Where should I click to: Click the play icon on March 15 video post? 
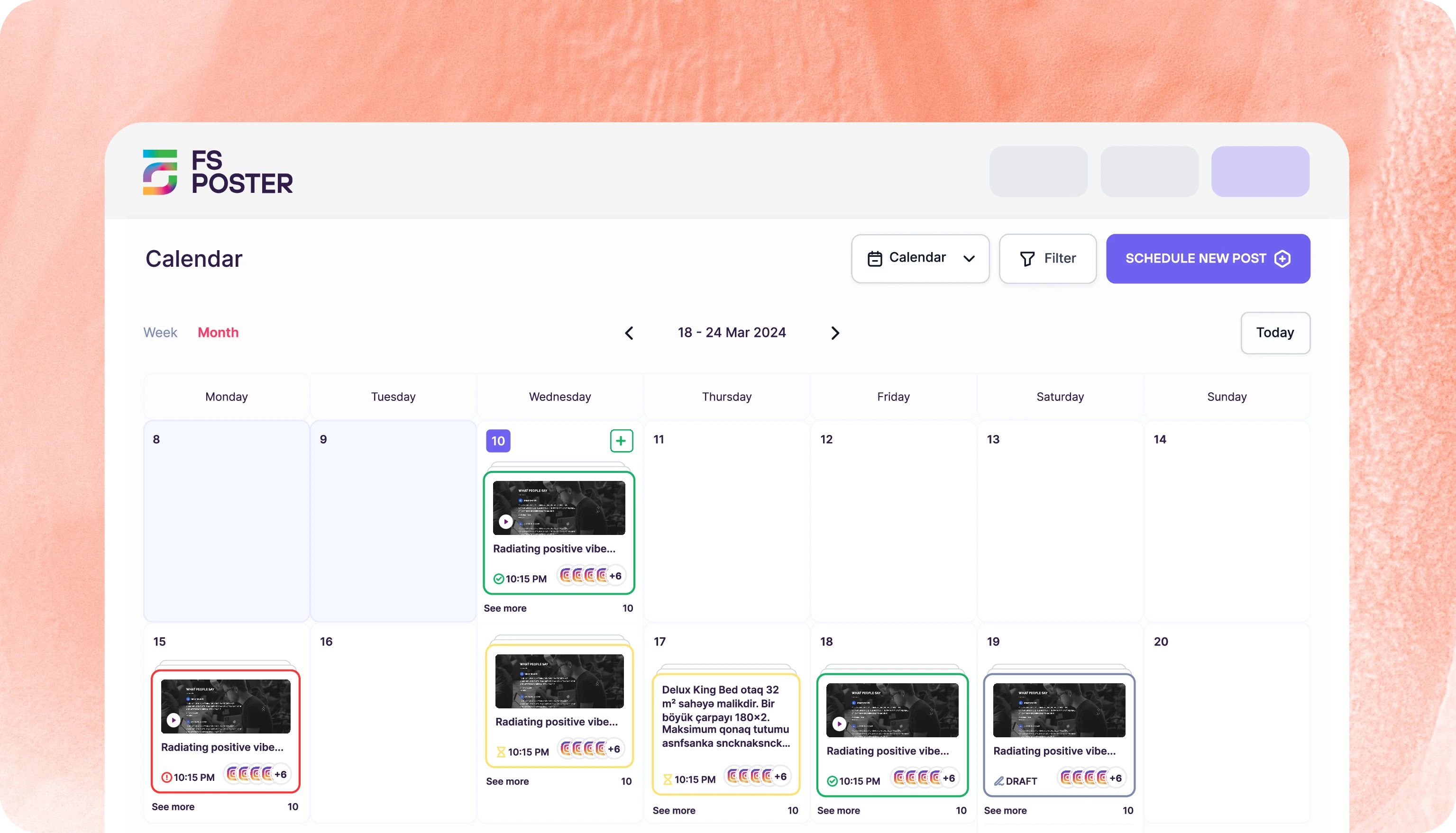(174, 720)
